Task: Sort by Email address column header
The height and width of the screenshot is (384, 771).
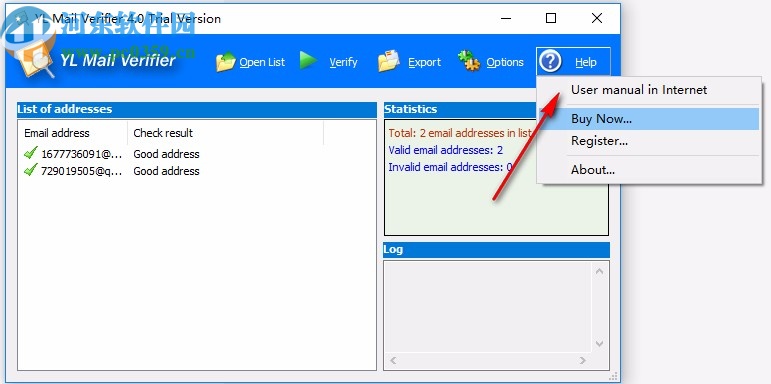Action: point(73,133)
